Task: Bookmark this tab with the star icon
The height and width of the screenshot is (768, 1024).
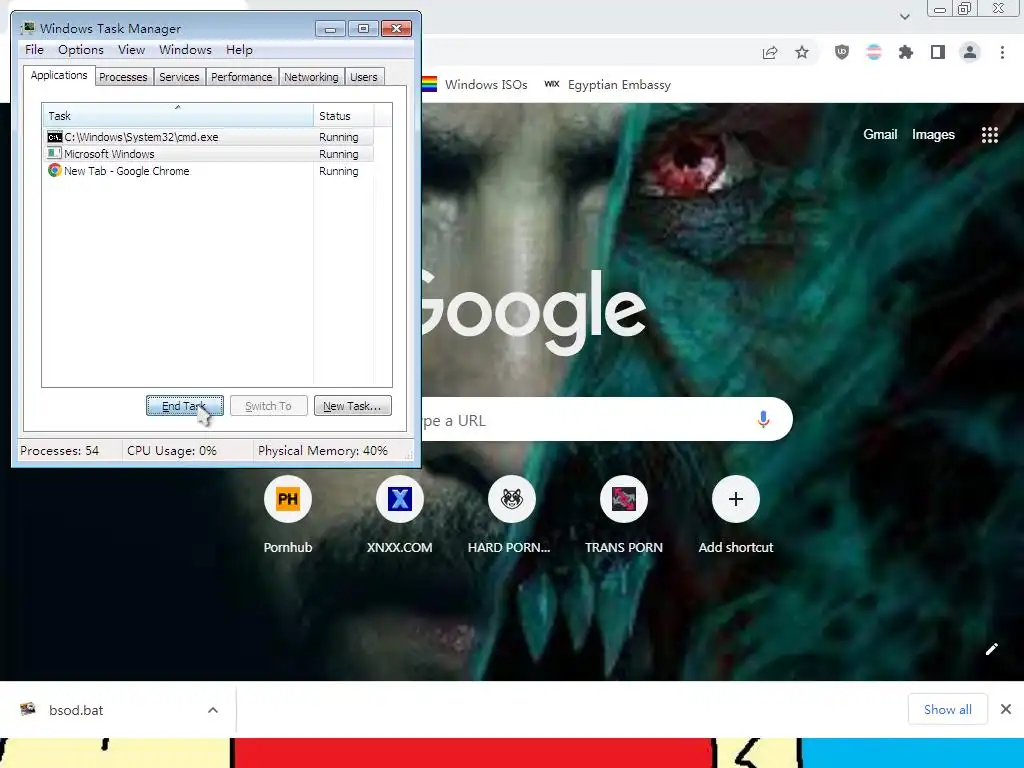Action: click(802, 52)
